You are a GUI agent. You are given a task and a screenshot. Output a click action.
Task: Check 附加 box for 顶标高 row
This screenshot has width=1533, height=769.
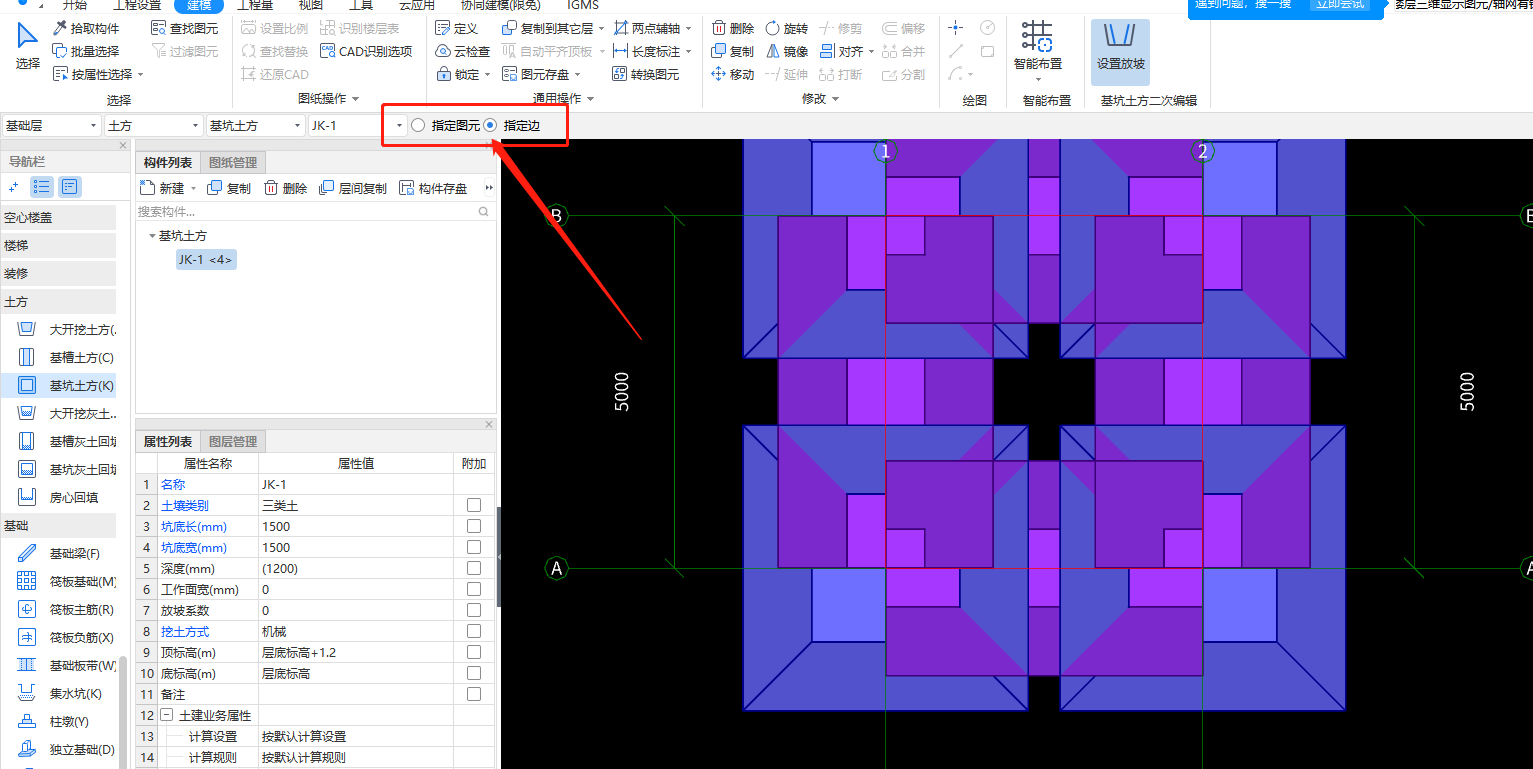474,652
